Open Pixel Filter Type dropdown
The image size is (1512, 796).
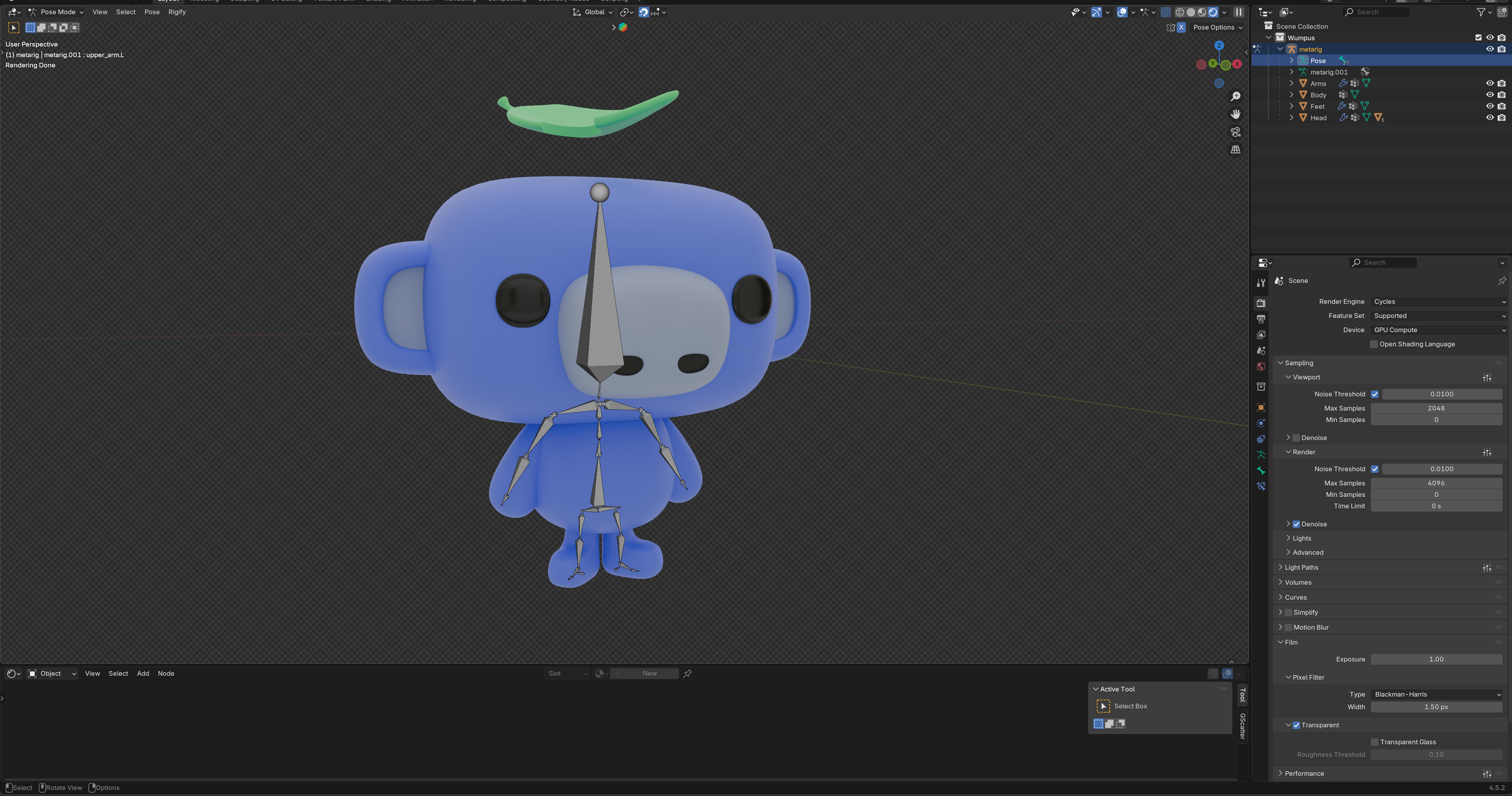tap(1436, 694)
